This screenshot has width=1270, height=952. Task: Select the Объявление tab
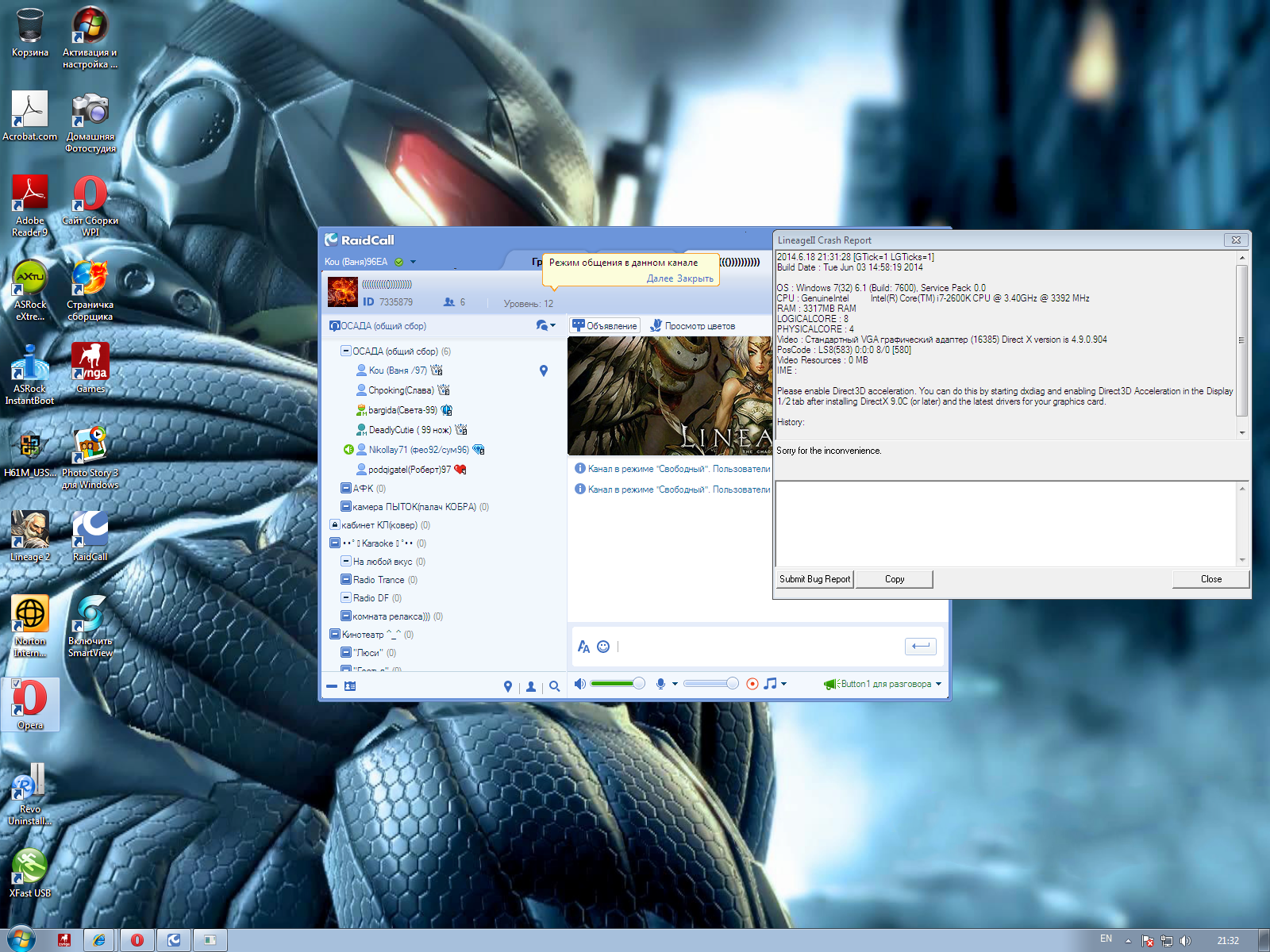click(605, 326)
